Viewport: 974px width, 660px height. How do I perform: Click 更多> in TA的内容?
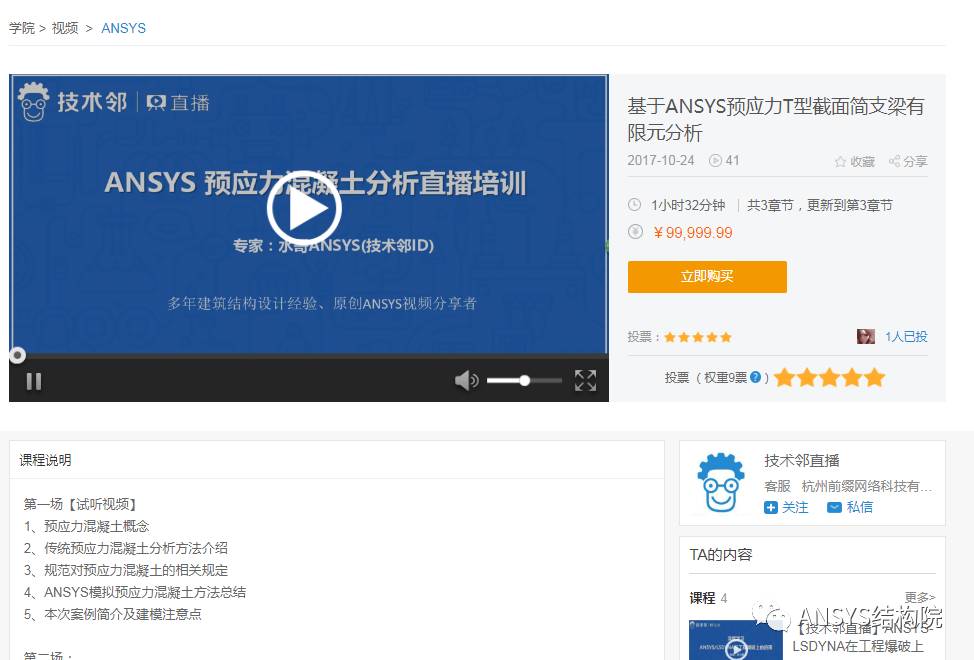[x=920, y=597]
